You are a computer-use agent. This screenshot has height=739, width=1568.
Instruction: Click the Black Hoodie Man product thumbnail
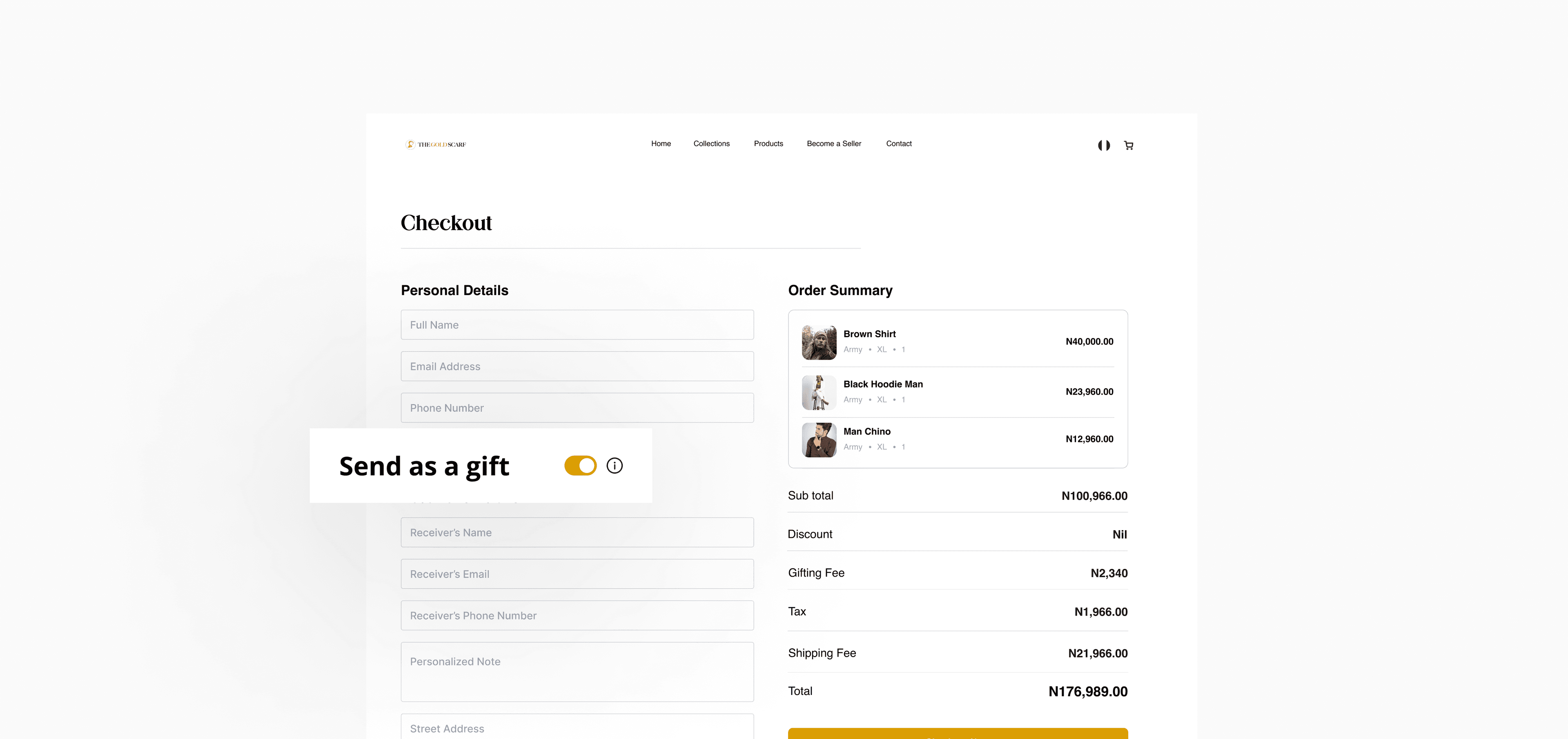tap(819, 392)
